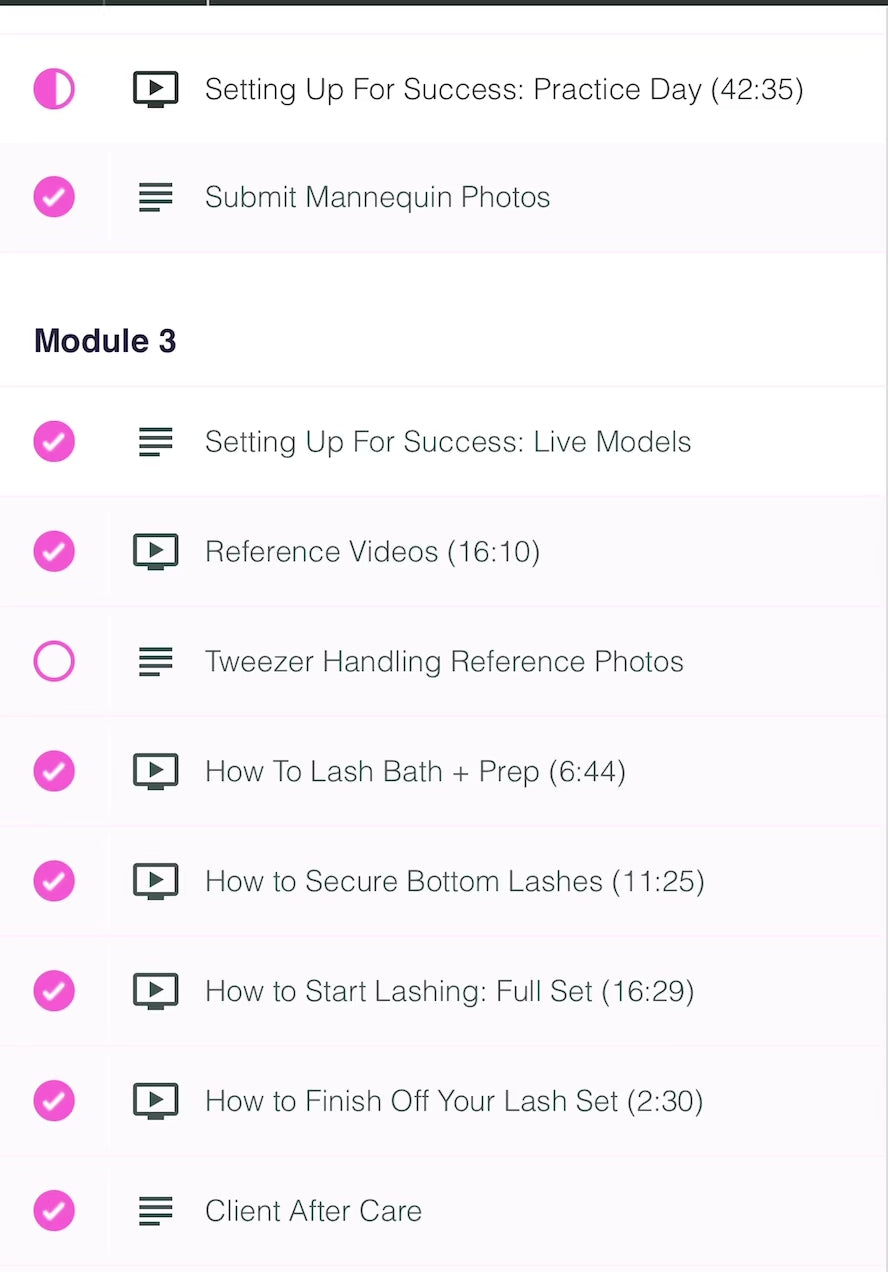888x1272 pixels.
Task: Open How to Start Lashing: Full Set
Action: (449, 992)
